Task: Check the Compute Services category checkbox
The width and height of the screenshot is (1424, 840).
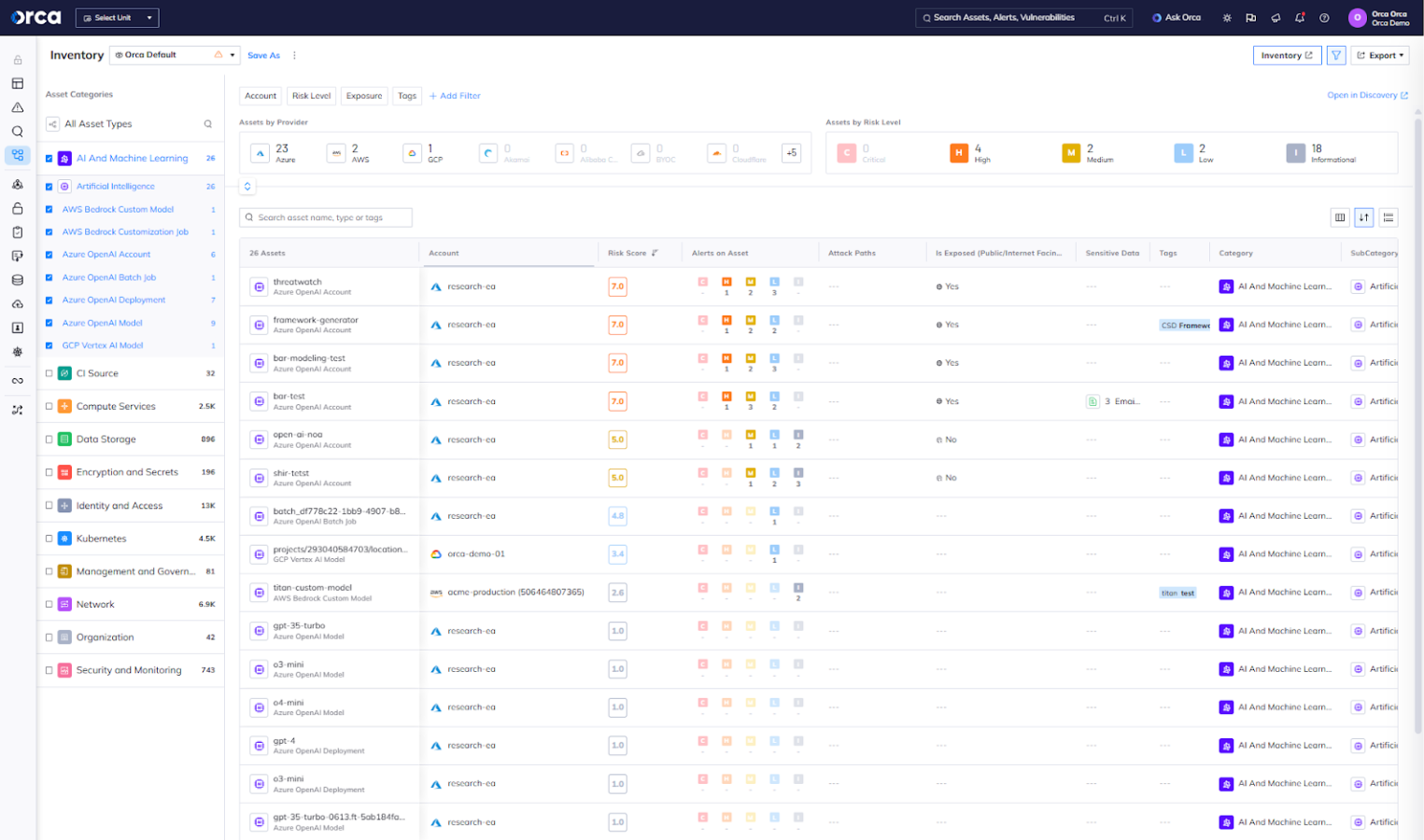Action: (x=49, y=406)
